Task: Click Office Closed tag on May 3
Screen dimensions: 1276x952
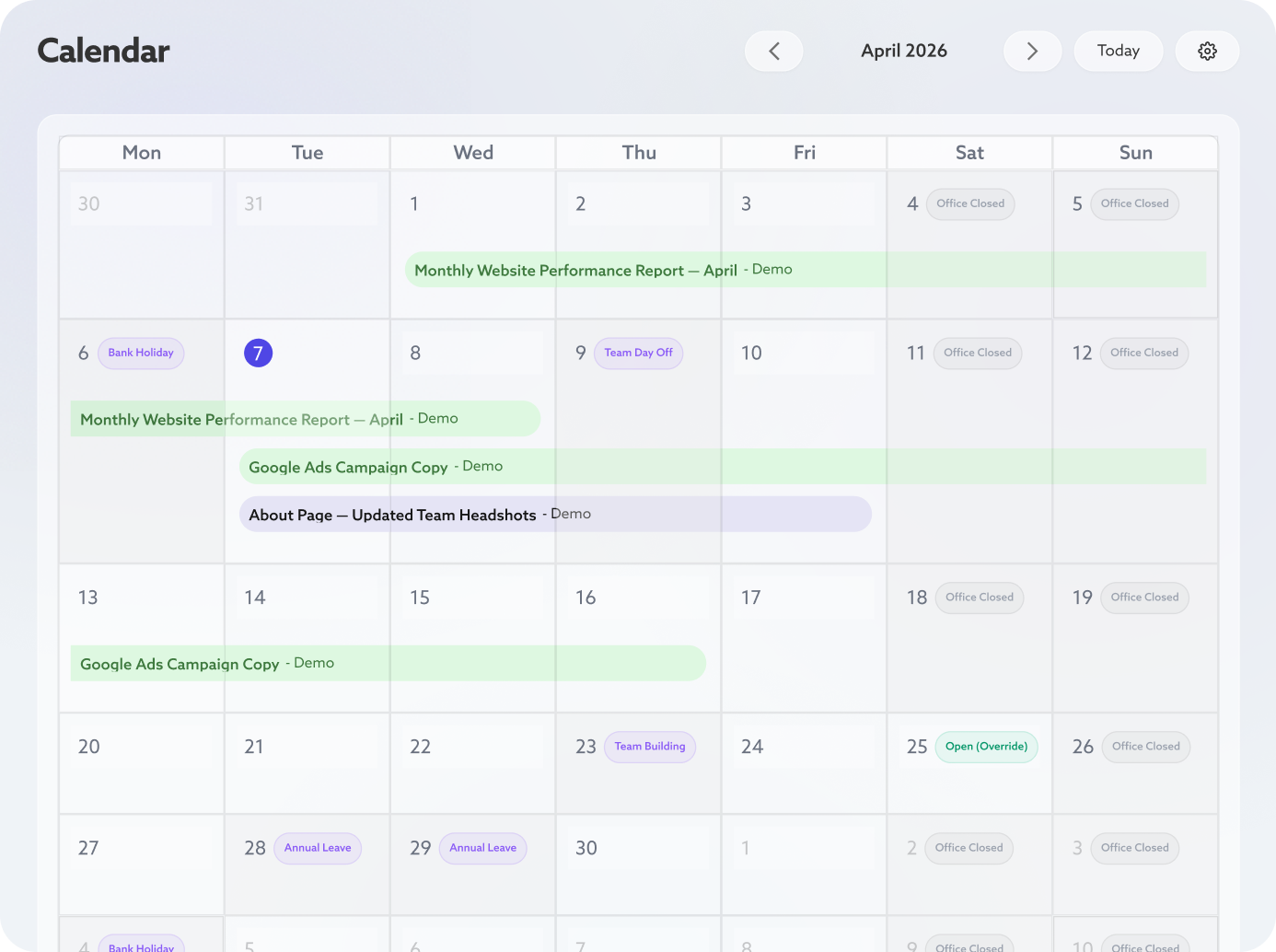Action: (1134, 848)
